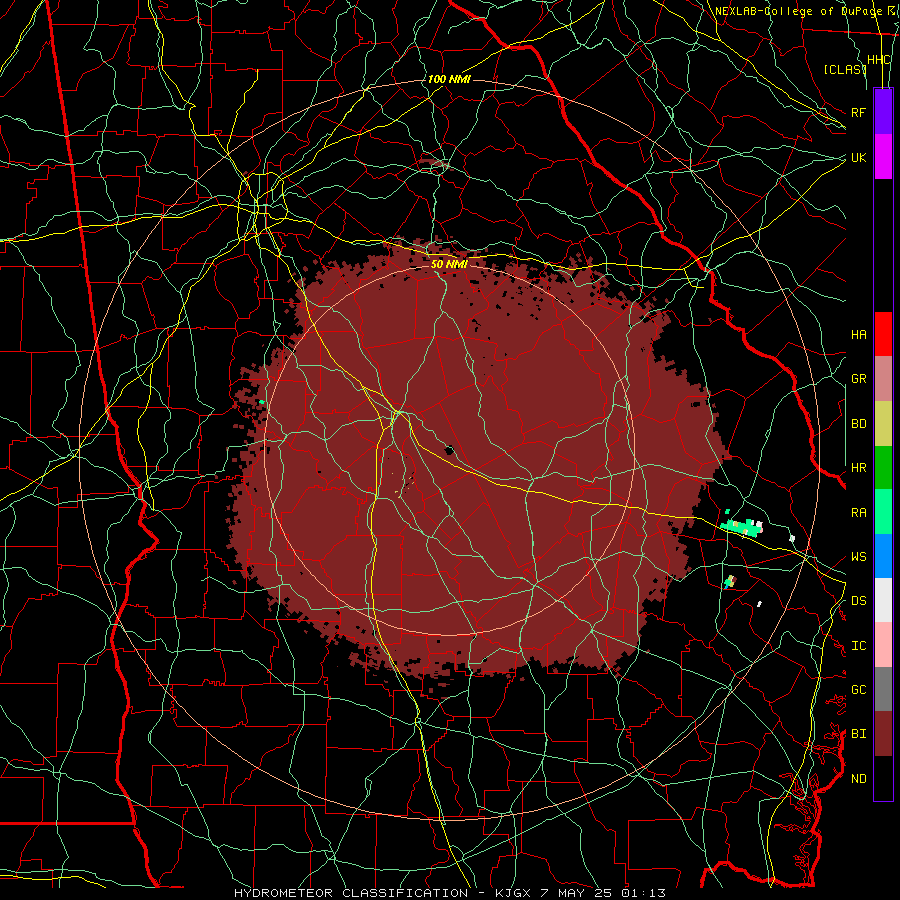Click the yellow-green BD legend swatch

point(883,423)
